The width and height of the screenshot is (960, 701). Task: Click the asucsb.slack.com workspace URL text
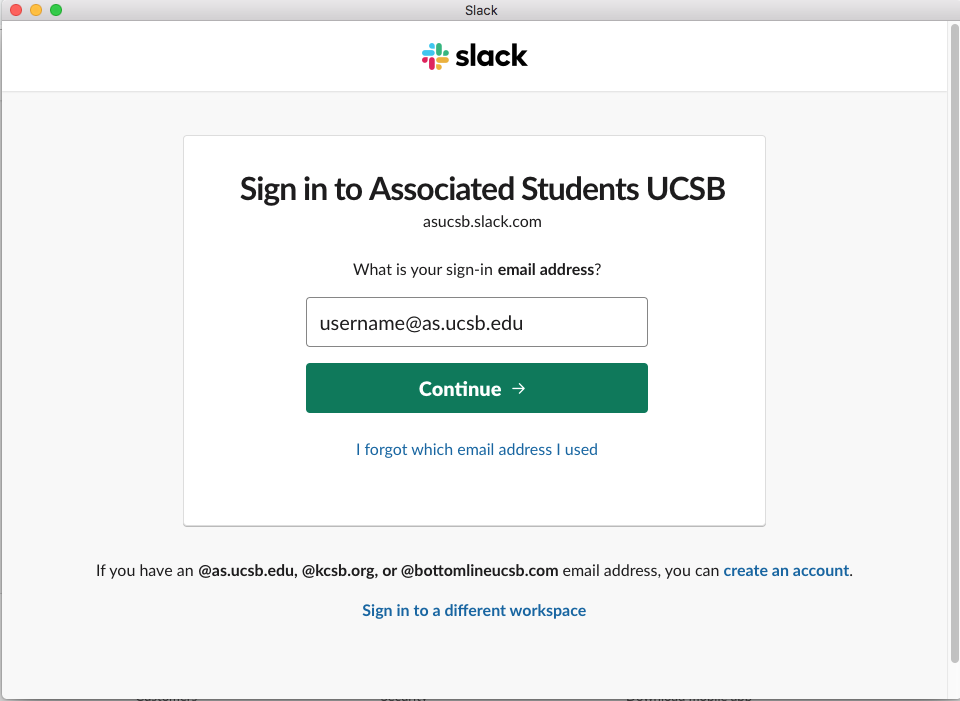click(x=482, y=222)
